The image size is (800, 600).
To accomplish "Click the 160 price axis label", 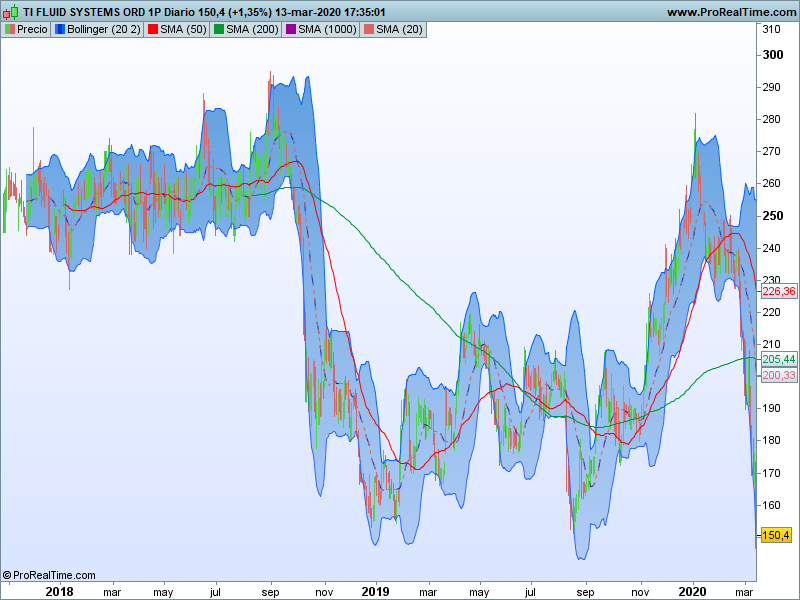I will (771, 505).
